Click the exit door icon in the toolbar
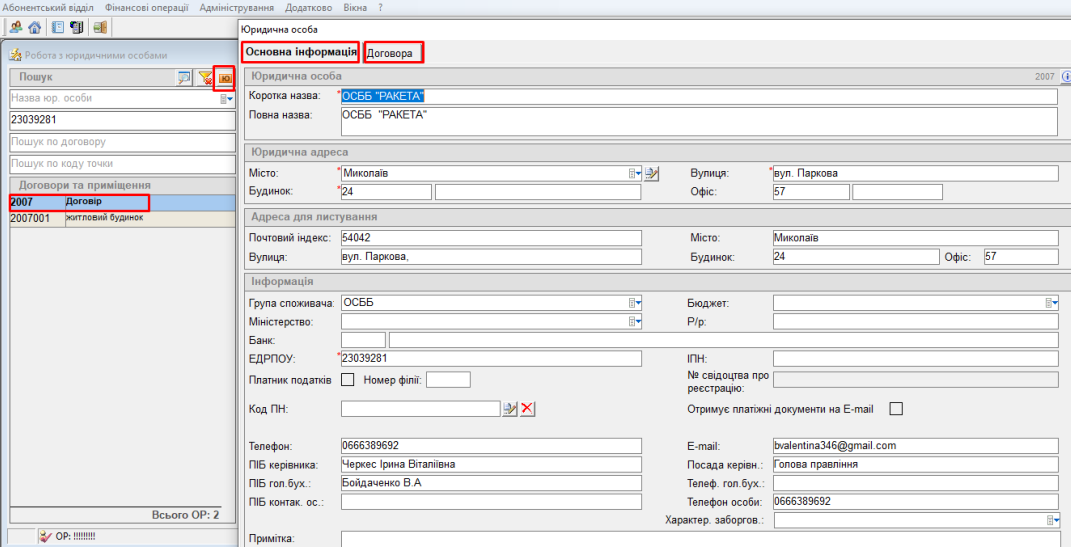This screenshot has width=1071, height=547. [x=101, y=27]
